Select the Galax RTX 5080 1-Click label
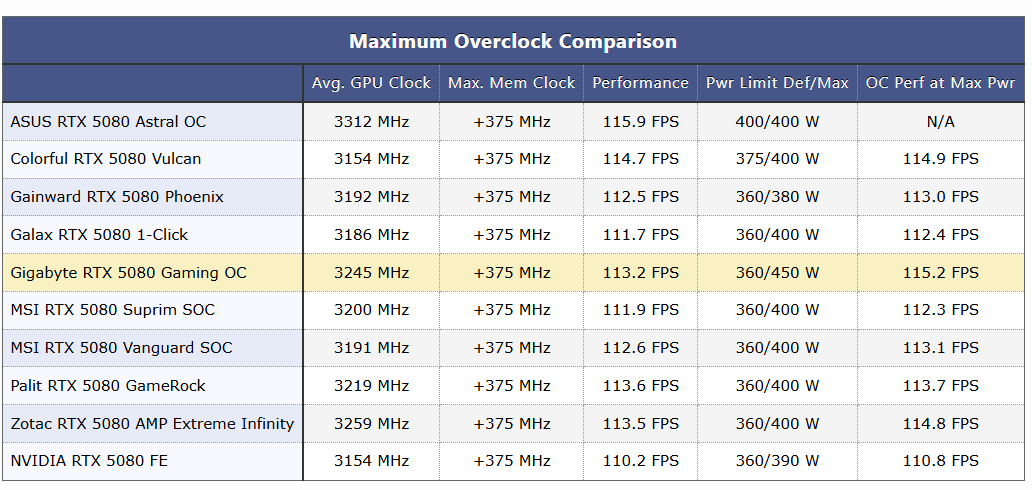This screenshot has height=490, width=1032. [99, 234]
